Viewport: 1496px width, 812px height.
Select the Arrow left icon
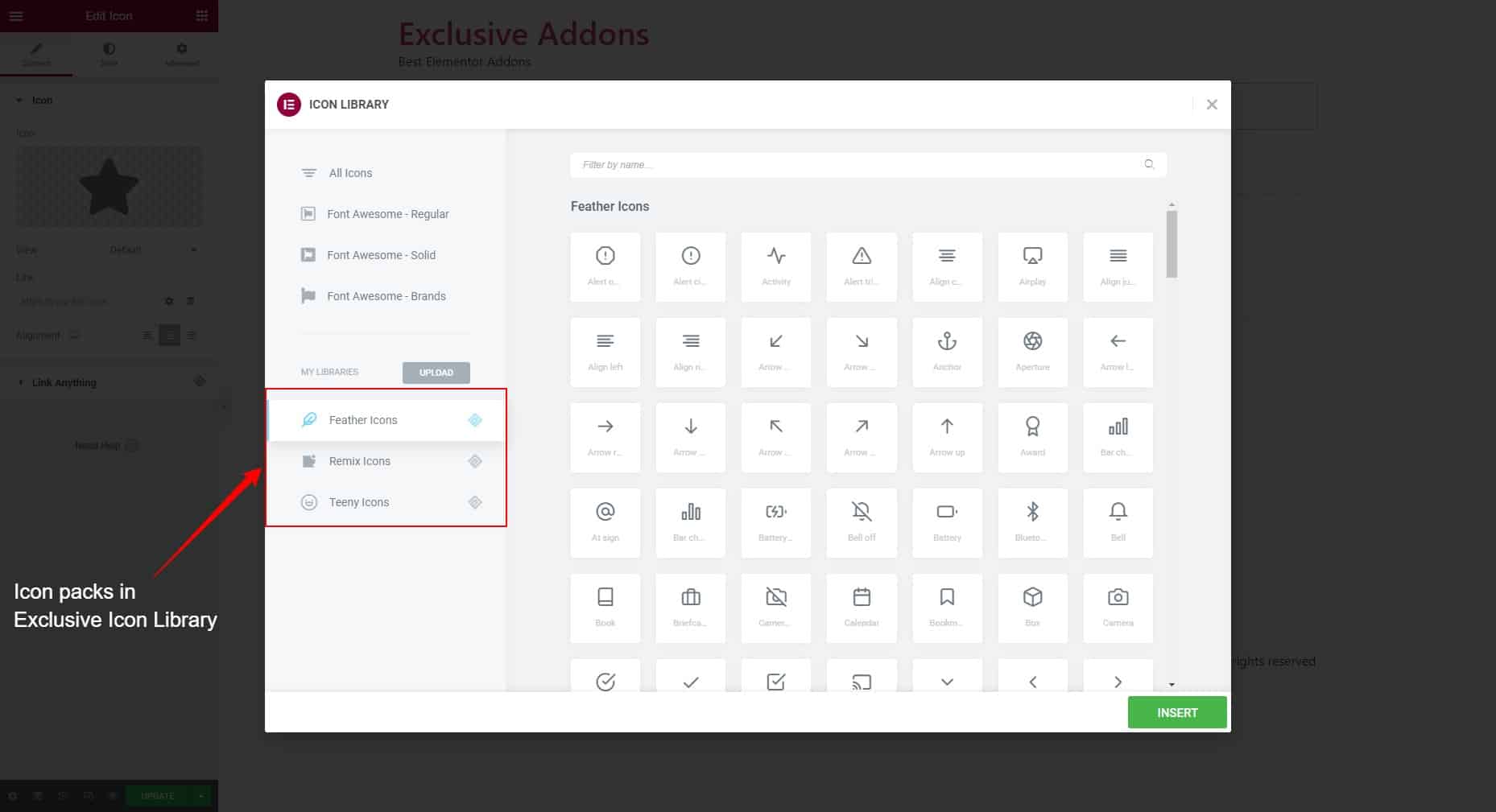click(x=1118, y=352)
